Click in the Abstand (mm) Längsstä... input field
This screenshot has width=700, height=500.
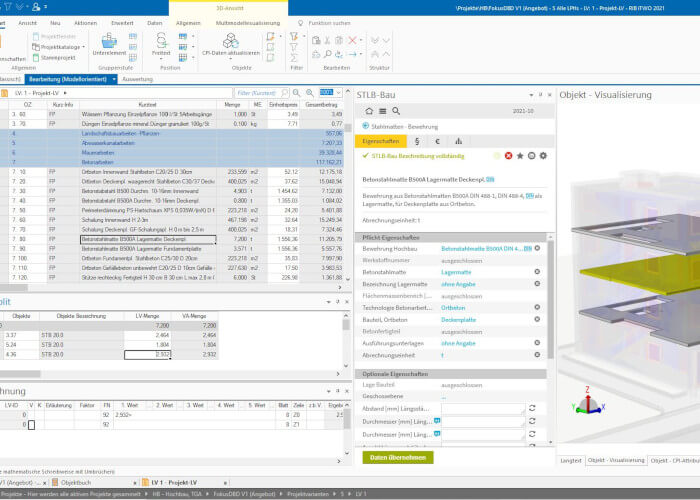pyautogui.click(x=483, y=408)
